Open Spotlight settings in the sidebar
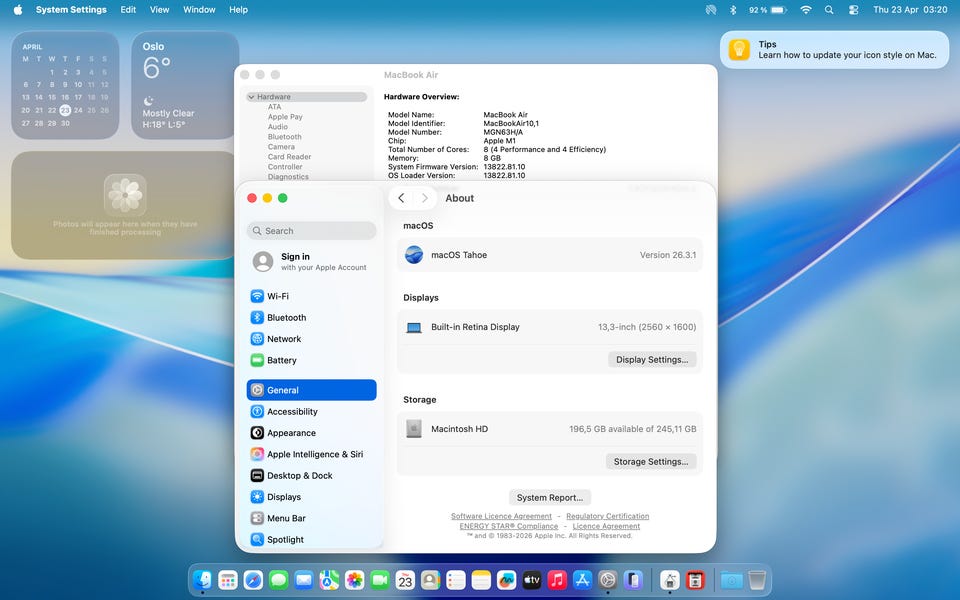This screenshot has height=600, width=960. pos(311,539)
